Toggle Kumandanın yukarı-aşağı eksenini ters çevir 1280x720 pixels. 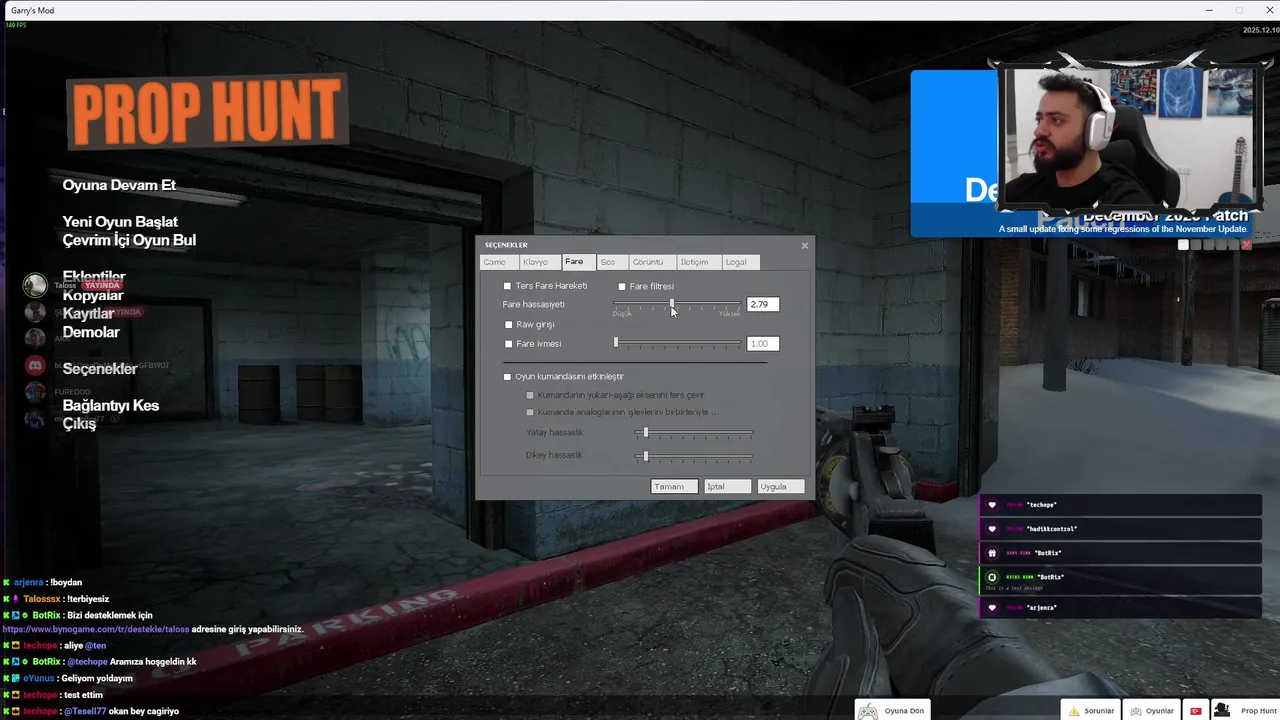click(530, 394)
